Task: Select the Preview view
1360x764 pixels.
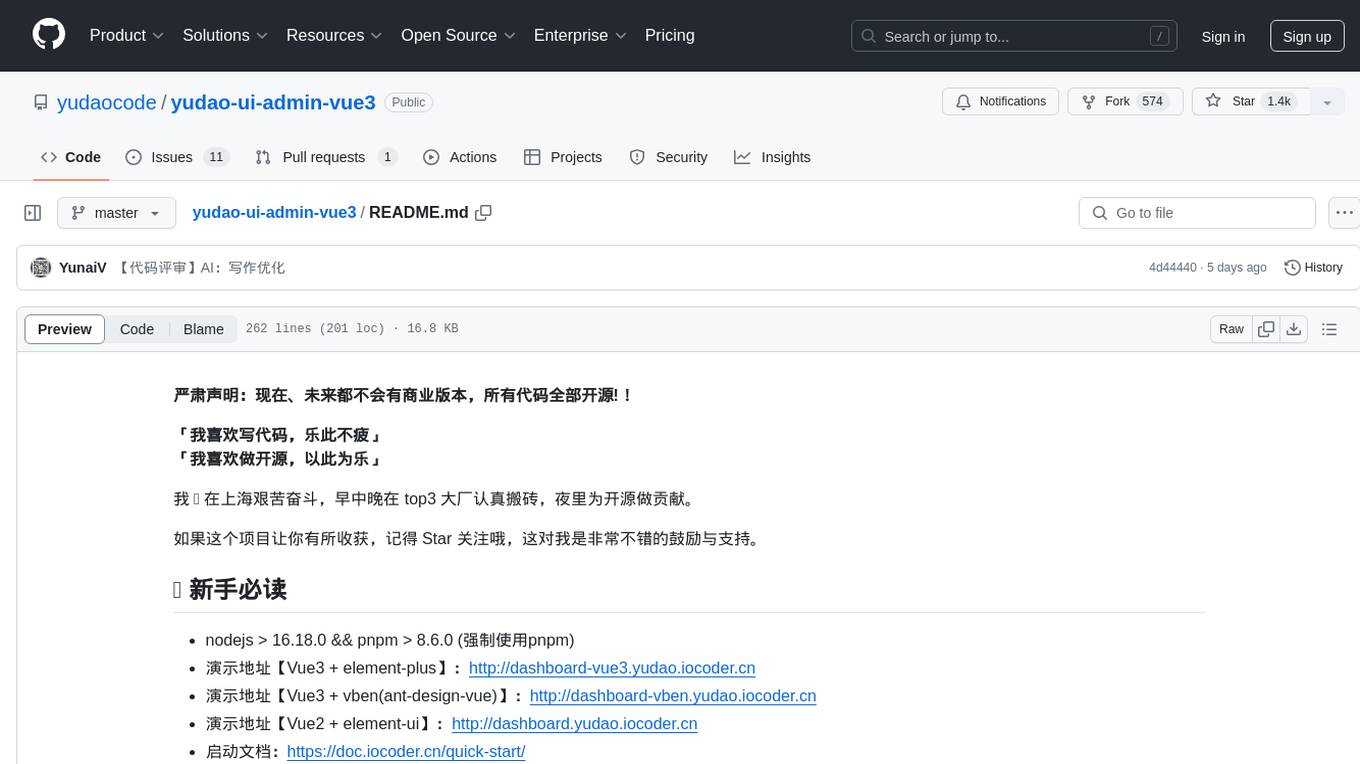Action: point(65,329)
